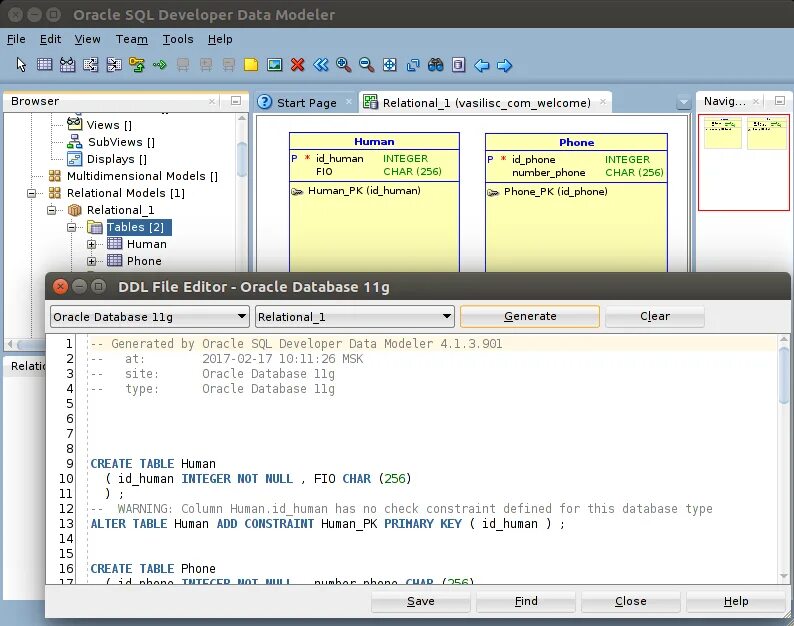The width and height of the screenshot is (794, 626).
Task: Open the Edit menu
Action: click(x=50, y=39)
